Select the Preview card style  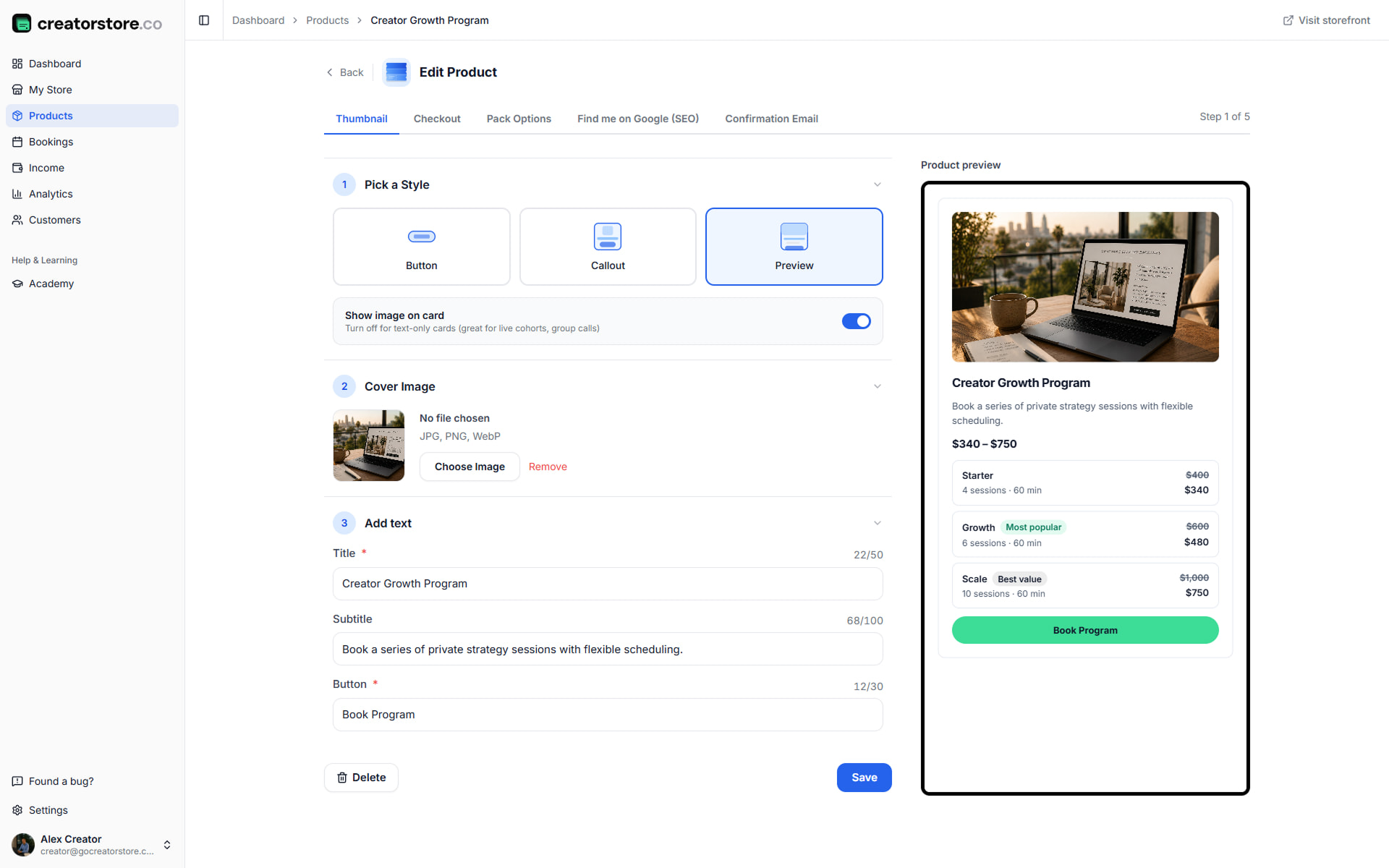794,247
